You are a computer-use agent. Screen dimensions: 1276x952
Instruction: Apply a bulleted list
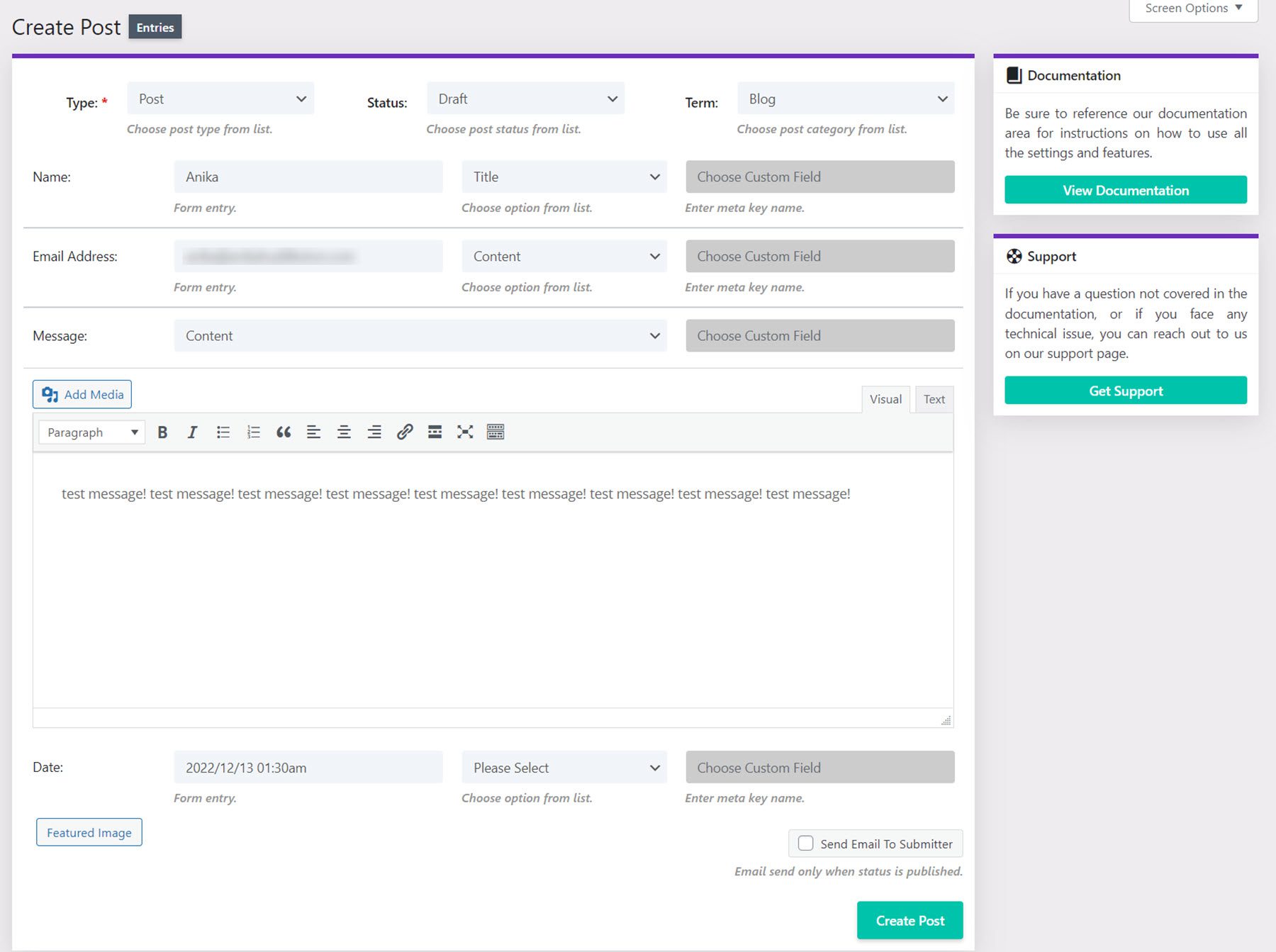tap(223, 432)
